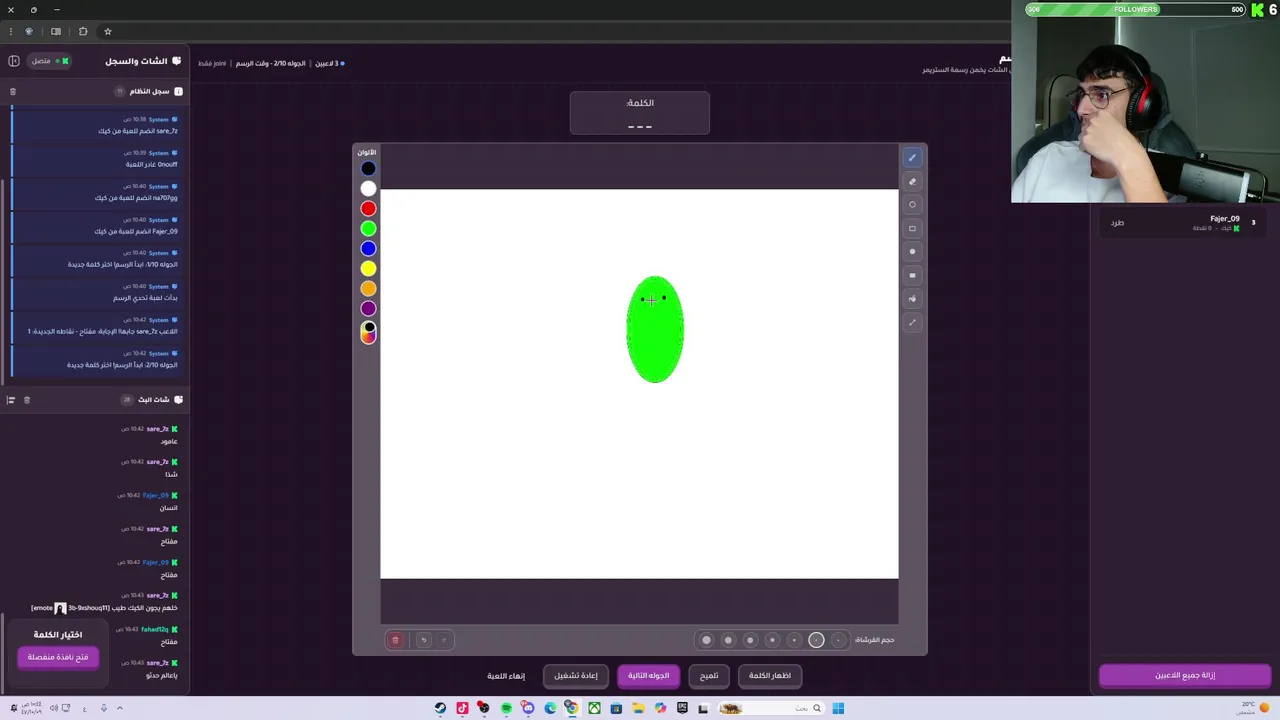Screen dimensions: 1280x720
Task: Click the إنهاء اللعبة end game link
Action: (x=506, y=676)
